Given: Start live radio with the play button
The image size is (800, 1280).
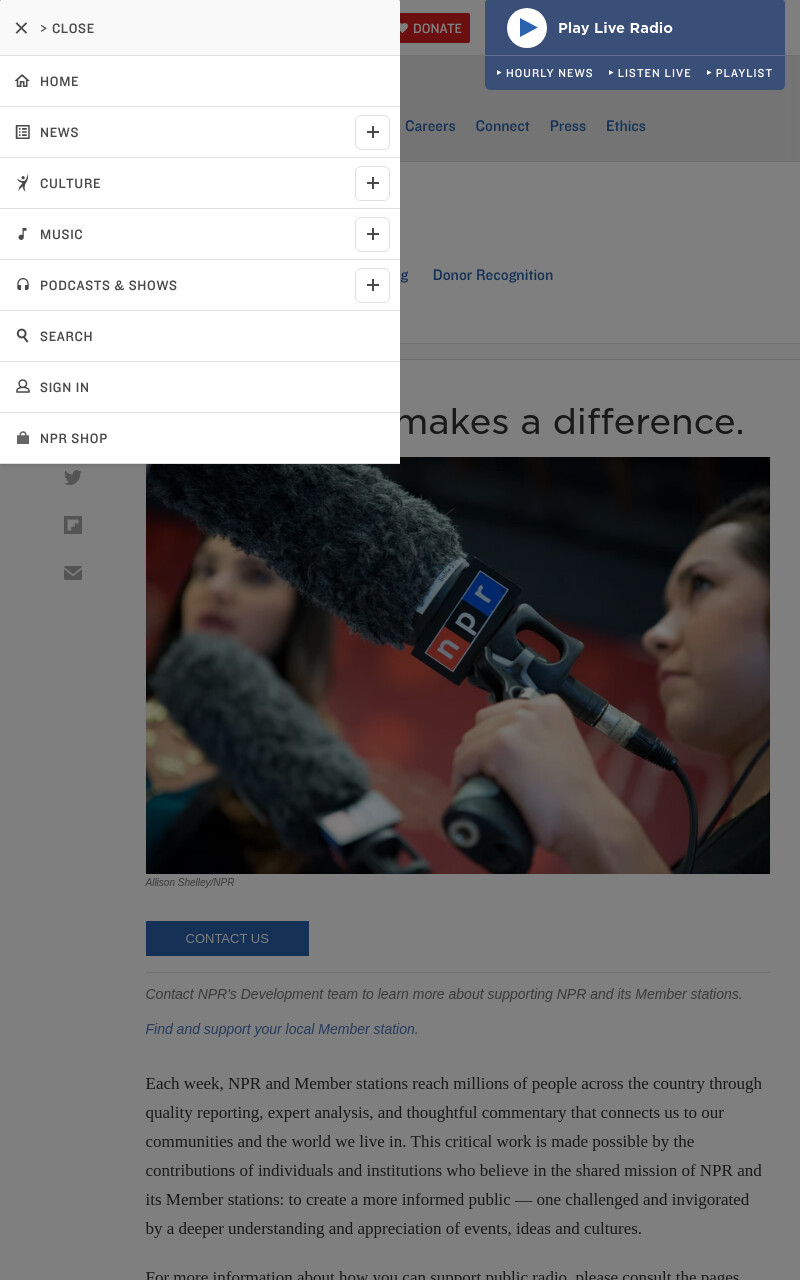Looking at the screenshot, I should click(x=527, y=28).
